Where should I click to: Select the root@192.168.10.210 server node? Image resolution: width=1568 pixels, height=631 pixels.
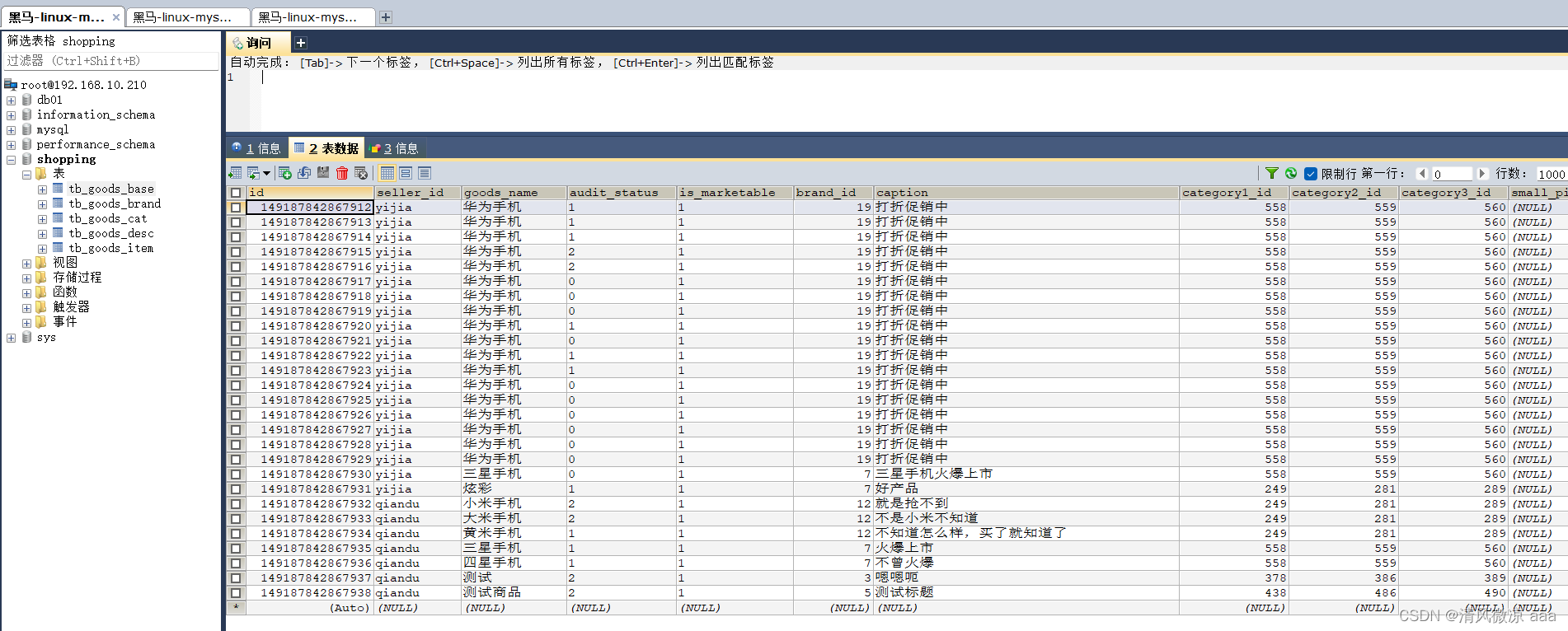tap(83, 85)
